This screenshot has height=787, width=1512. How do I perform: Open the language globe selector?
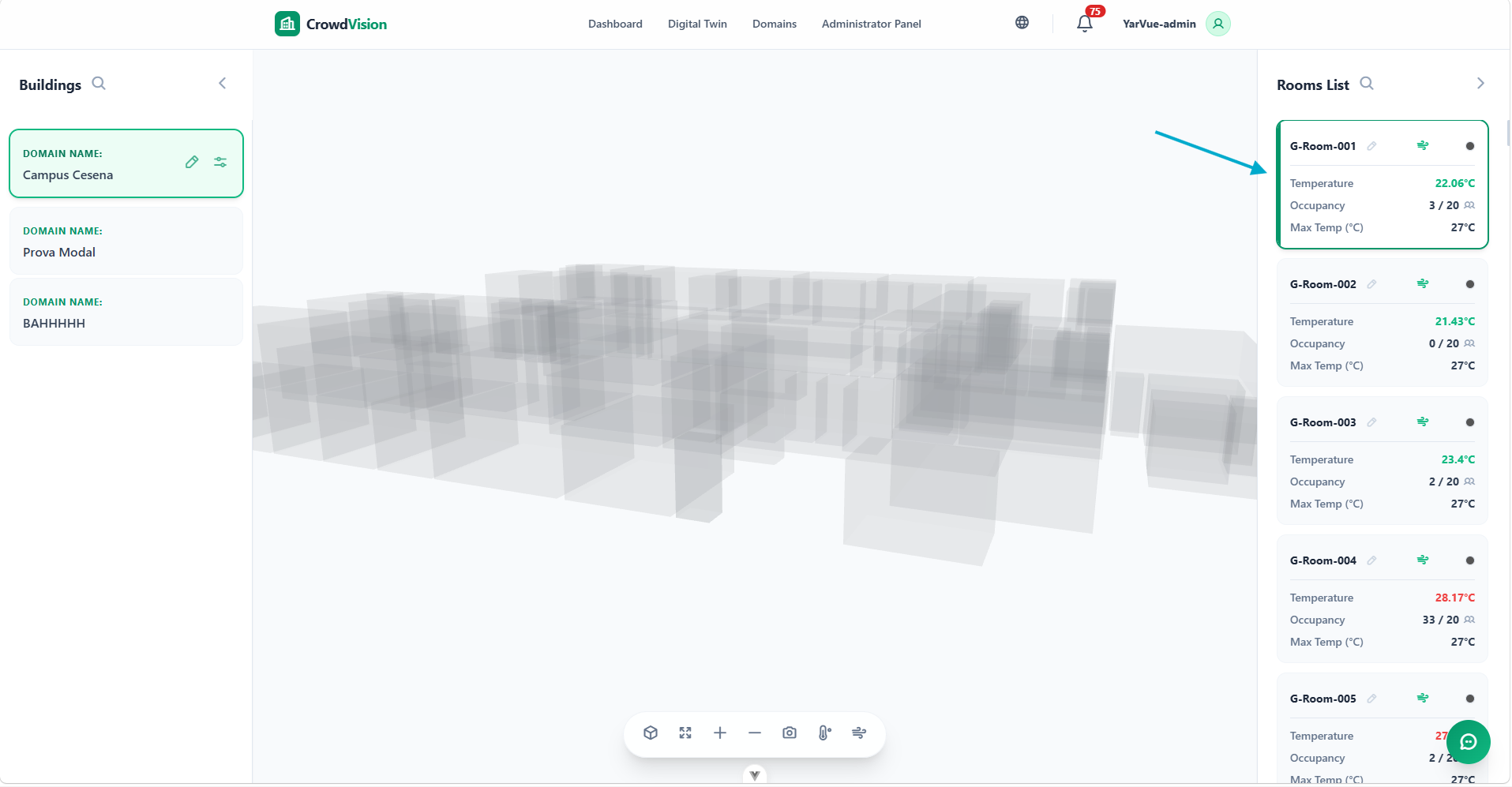pyautogui.click(x=1022, y=23)
